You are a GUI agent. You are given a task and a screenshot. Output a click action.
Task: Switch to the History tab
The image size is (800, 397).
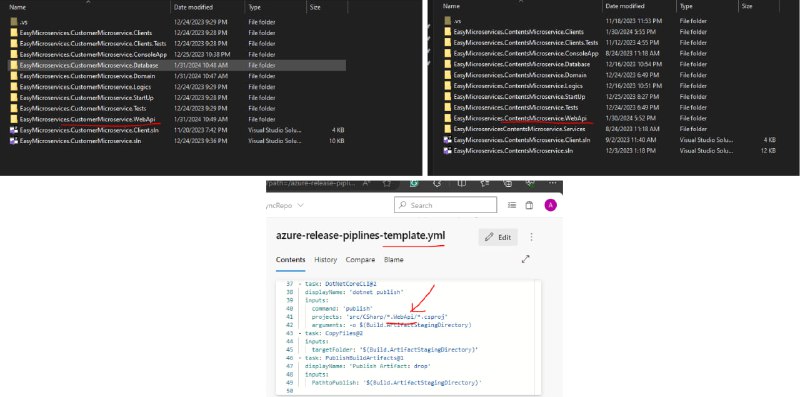[x=326, y=260]
